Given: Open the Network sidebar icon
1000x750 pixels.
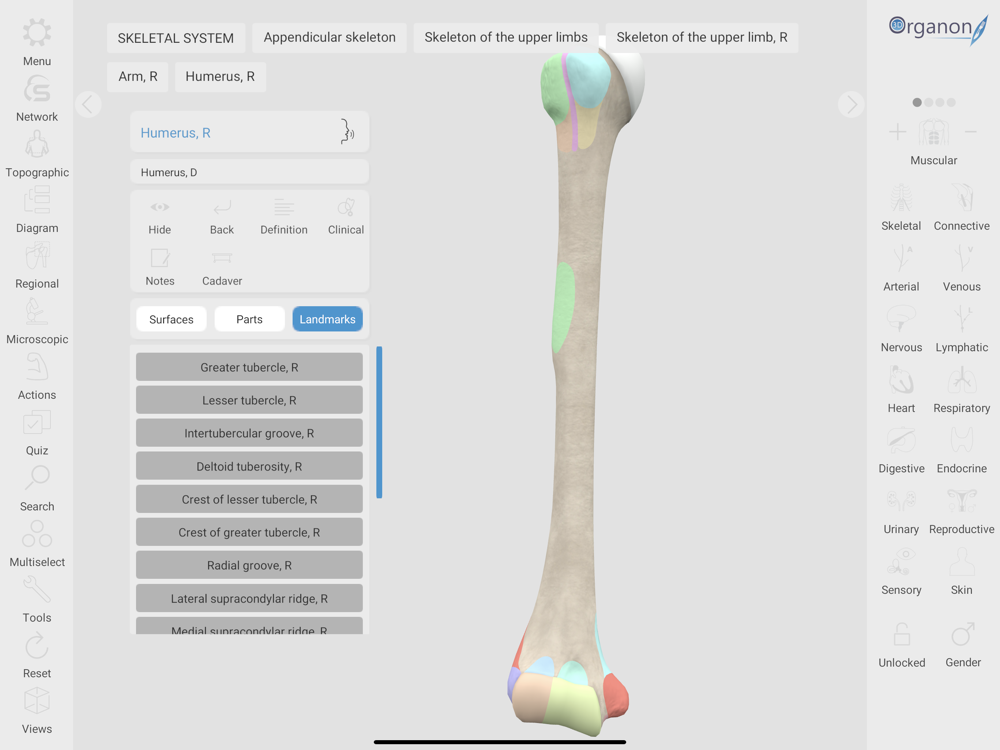Looking at the screenshot, I should tap(37, 90).
